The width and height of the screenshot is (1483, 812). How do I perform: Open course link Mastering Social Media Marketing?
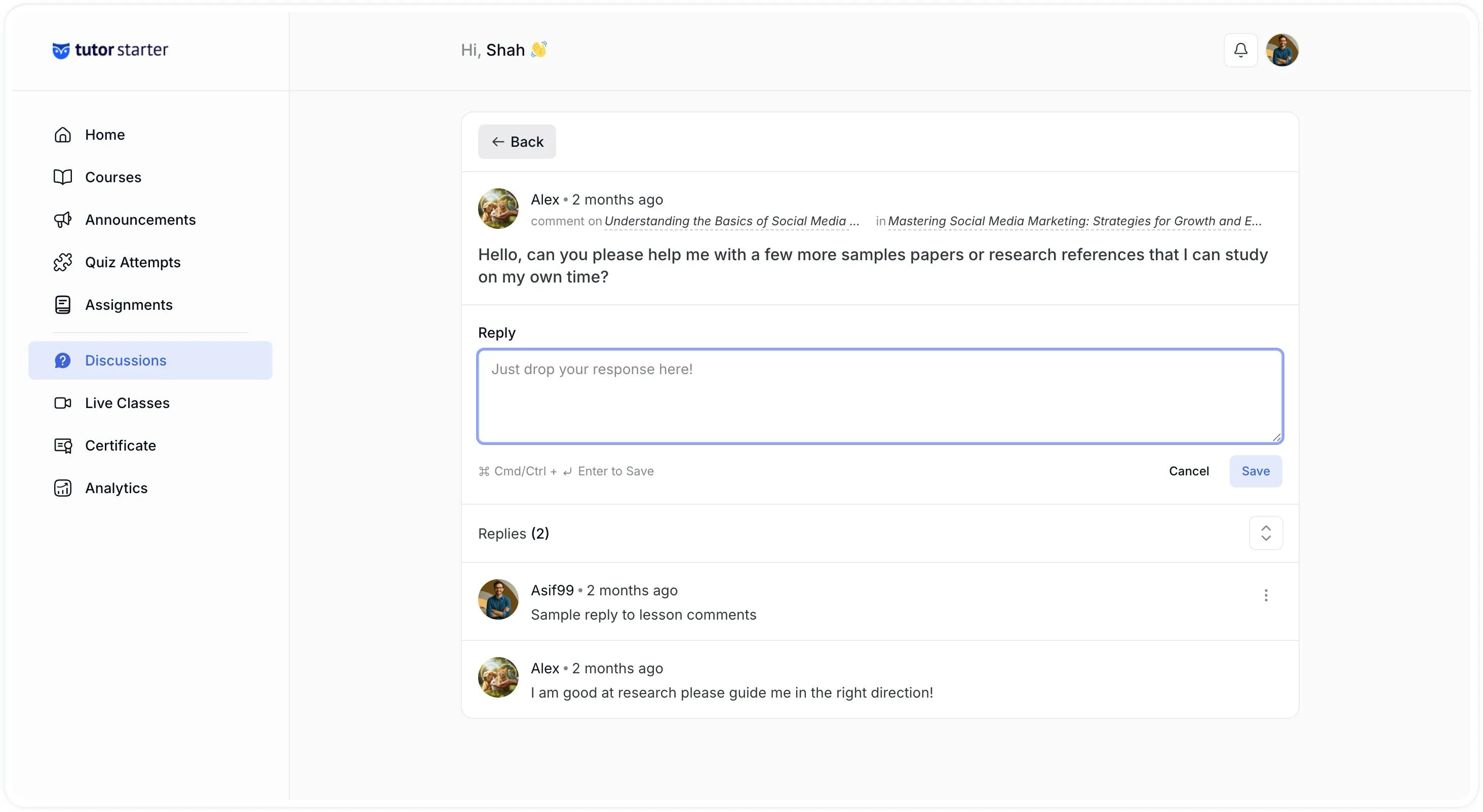click(x=1074, y=221)
